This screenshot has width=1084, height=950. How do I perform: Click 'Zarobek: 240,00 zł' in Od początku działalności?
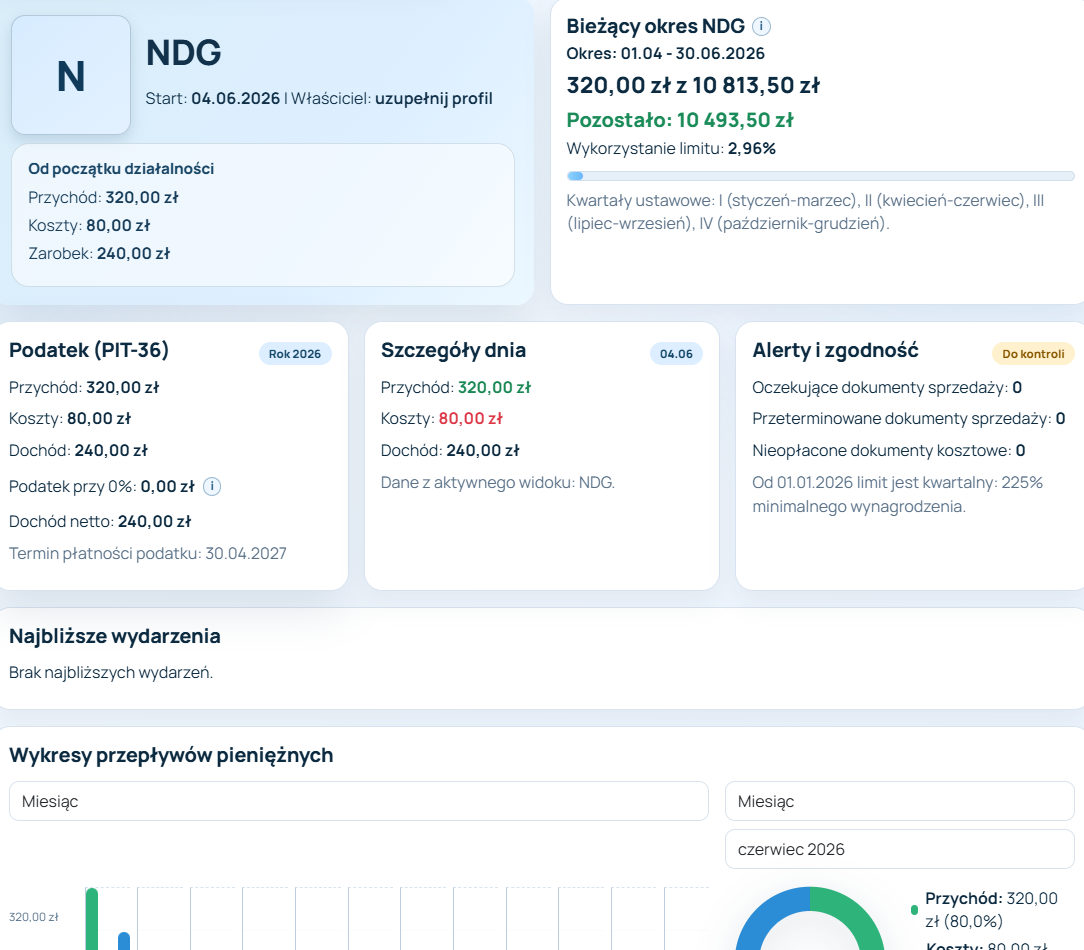tap(99, 254)
